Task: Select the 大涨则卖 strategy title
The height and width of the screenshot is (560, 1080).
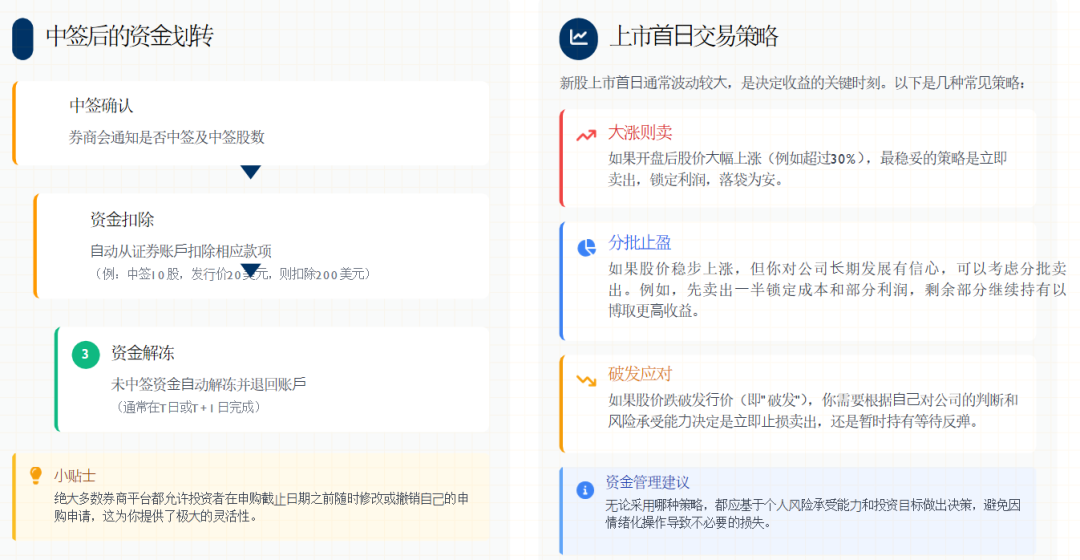Action: click(640, 132)
